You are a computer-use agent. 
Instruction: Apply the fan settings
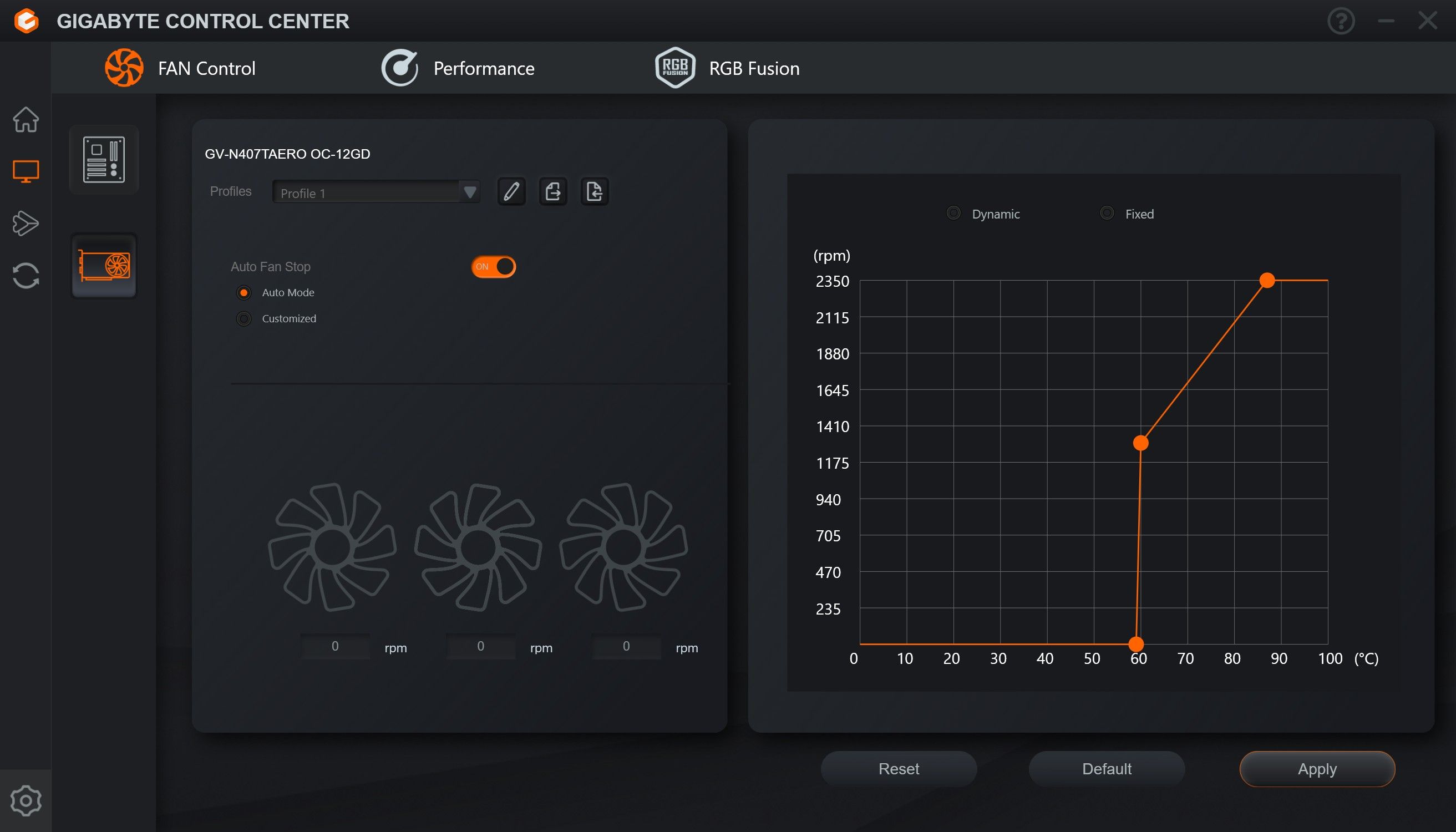pyautogui.click(x=1317, y=769)
